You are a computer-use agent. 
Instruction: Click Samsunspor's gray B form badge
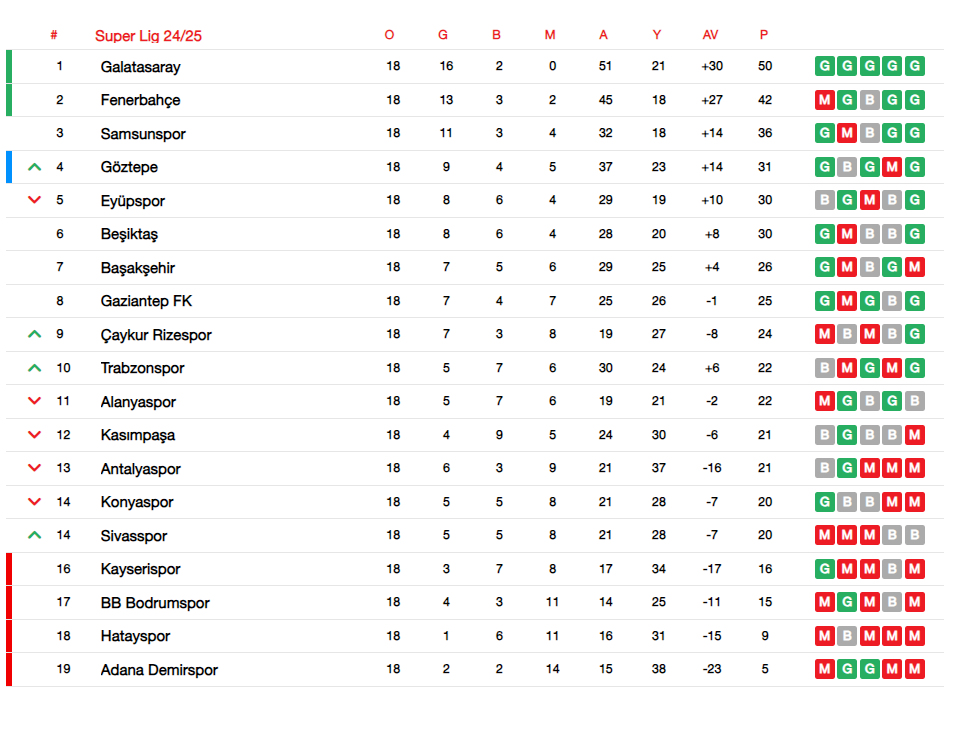coord(870,133)
